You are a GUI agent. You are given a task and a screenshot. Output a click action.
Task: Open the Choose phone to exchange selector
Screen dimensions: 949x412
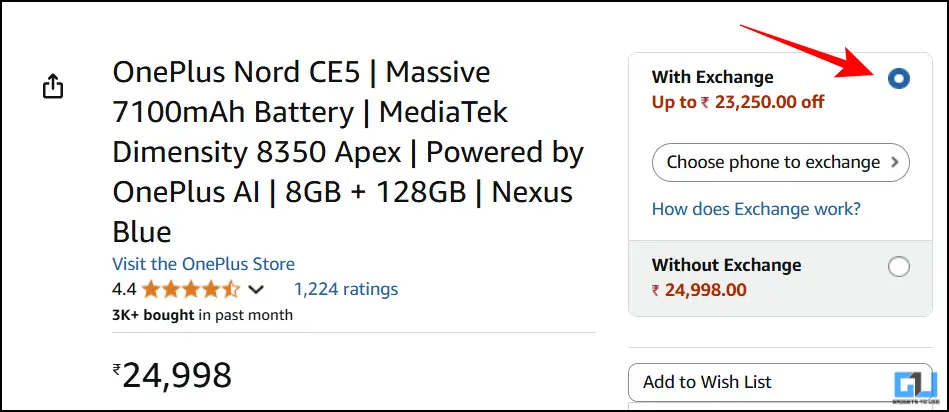pyautogui.click(x=780, y=162)
